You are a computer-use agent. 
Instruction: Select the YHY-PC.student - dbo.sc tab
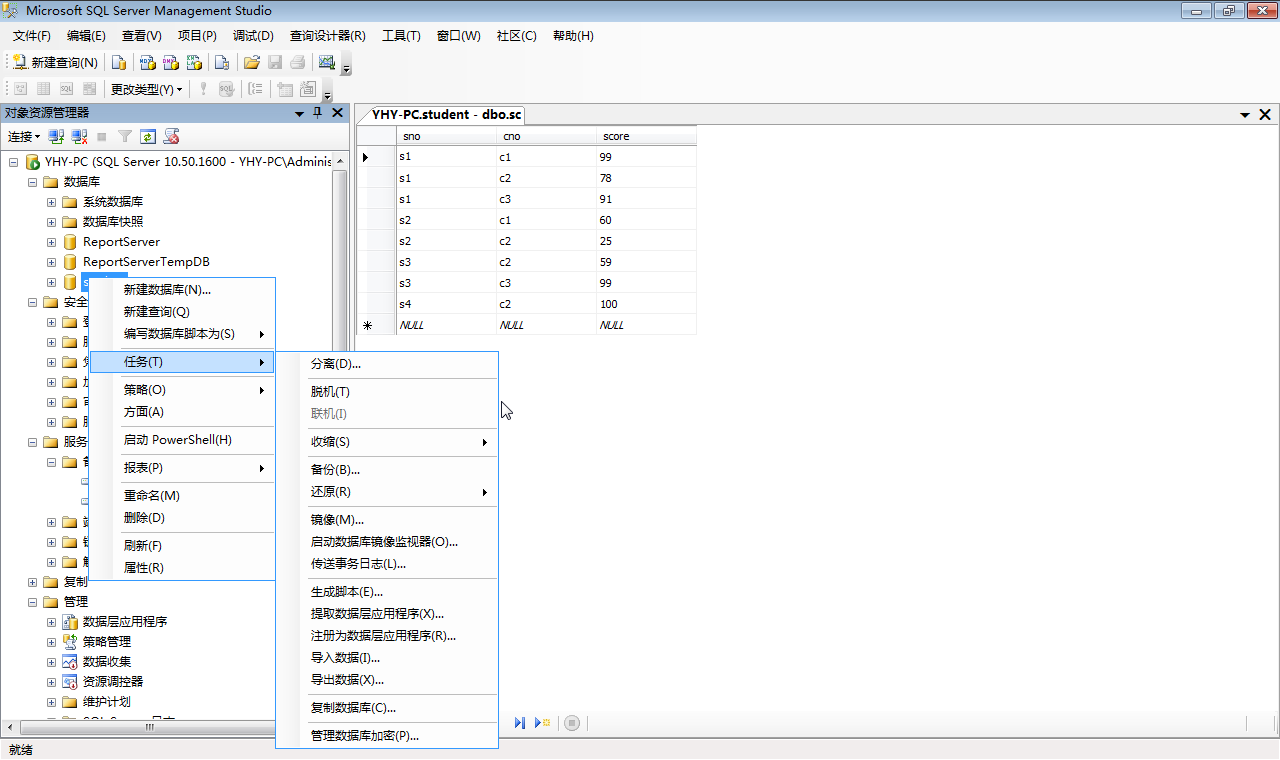pyautogui.click(x=446, y=114)
